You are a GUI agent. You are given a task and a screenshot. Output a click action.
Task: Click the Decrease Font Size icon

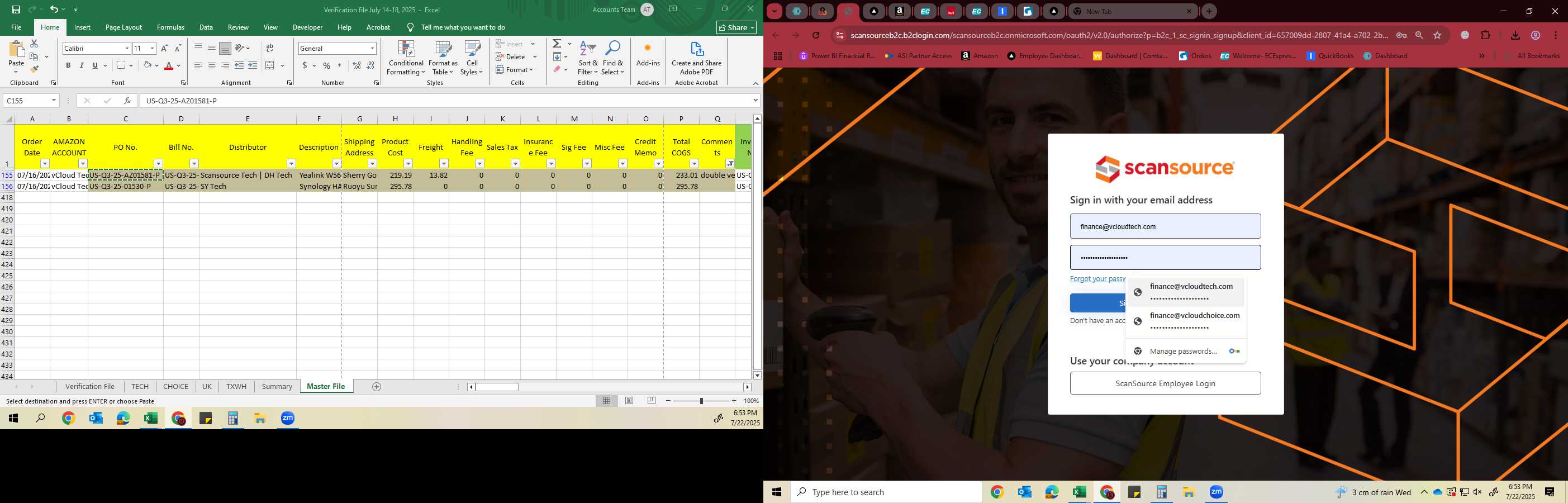pyautogui.click(x=178, y=48)
